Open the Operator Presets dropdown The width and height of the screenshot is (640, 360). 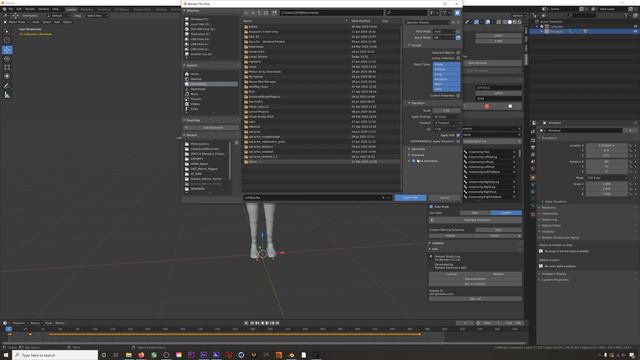(x=427, y=22)
